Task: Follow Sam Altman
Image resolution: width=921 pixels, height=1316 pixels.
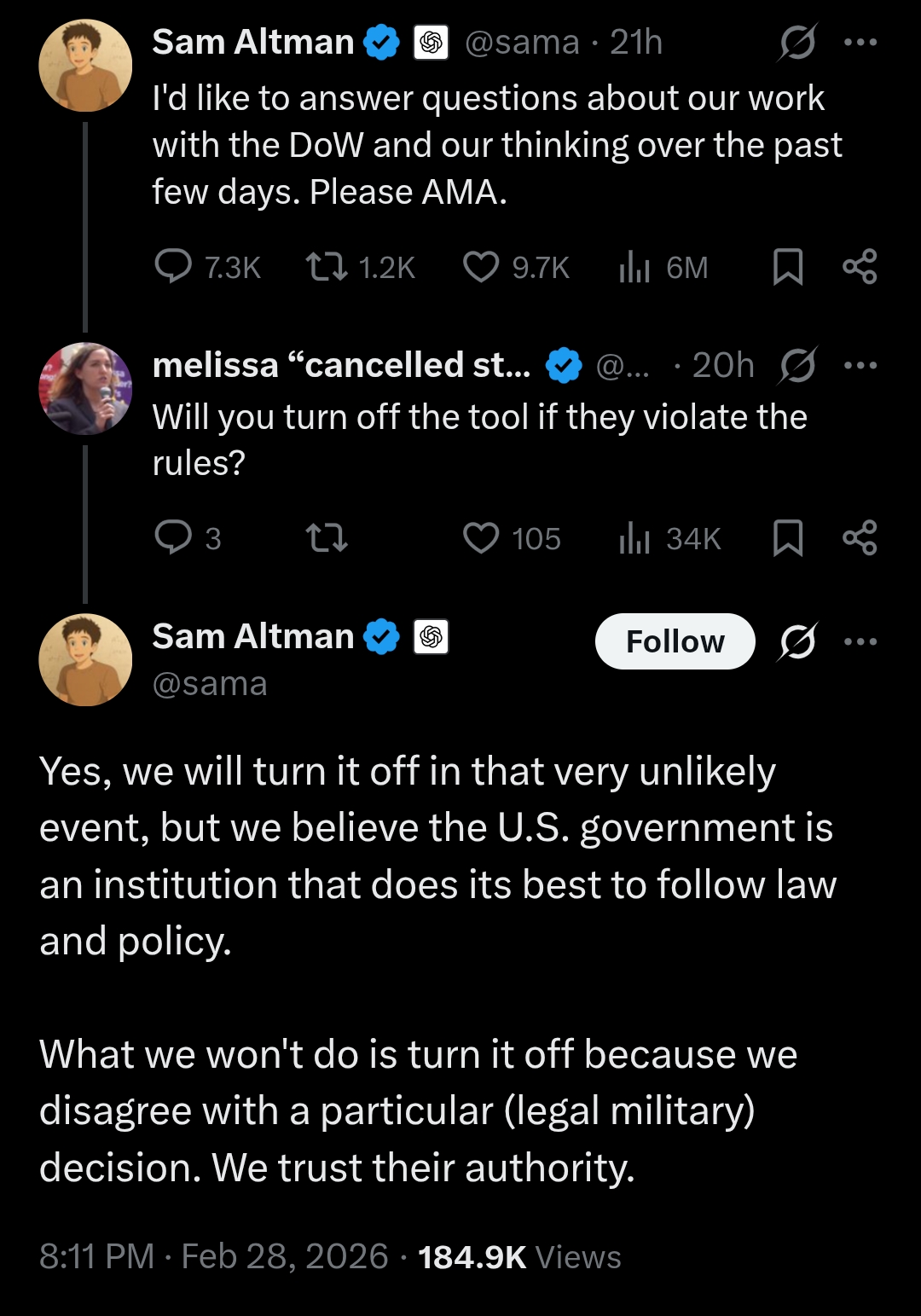Action: point(675,641)
